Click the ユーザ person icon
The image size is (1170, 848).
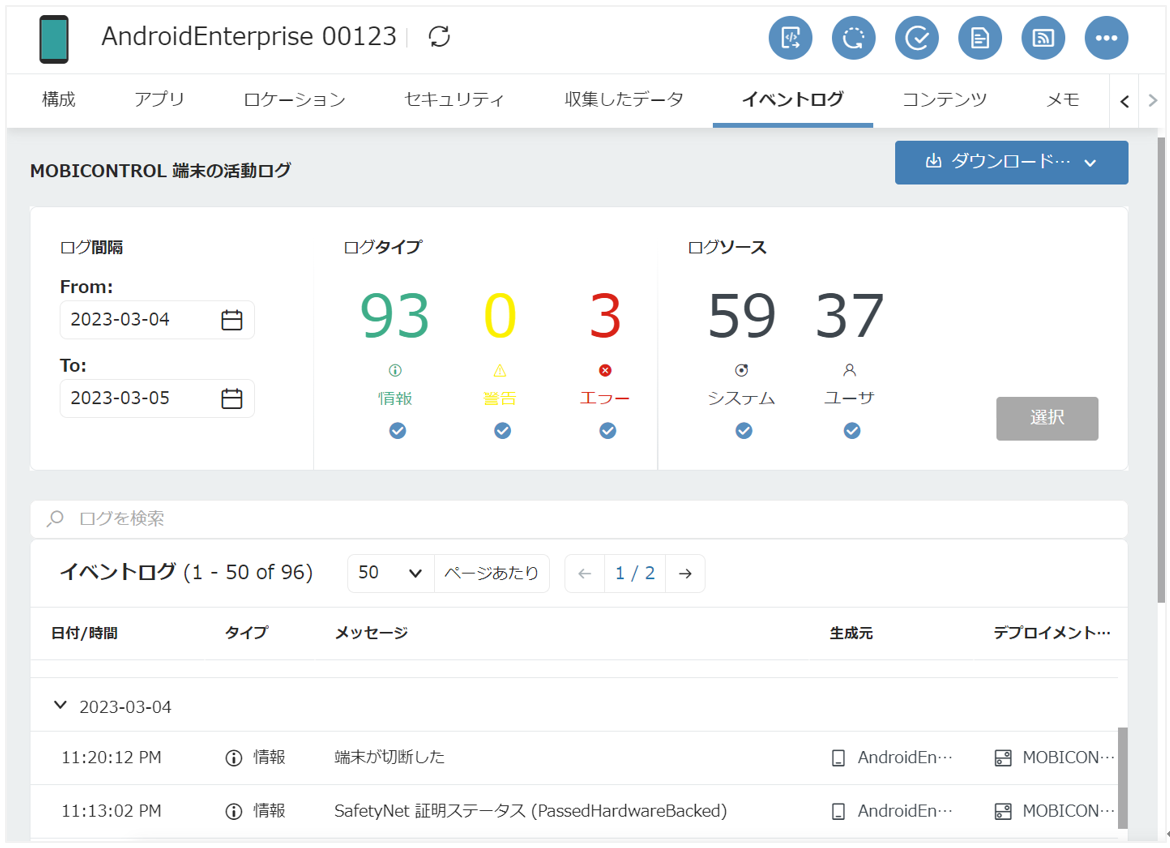click(850, 370)
